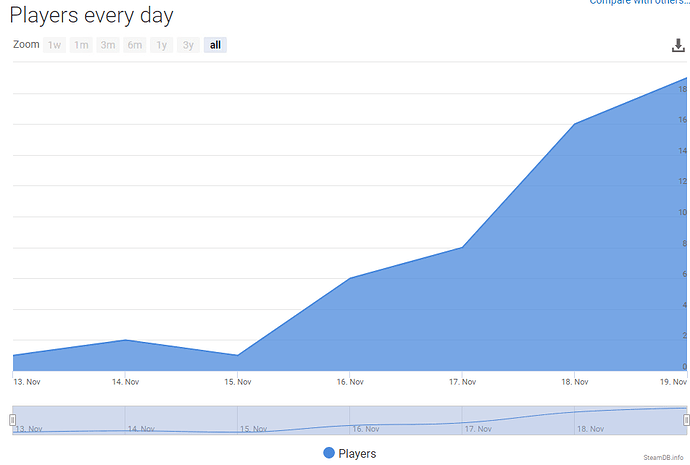690x465 pixels.
Task: Set zoom range to 1w
Action: [x=55, y=45]
